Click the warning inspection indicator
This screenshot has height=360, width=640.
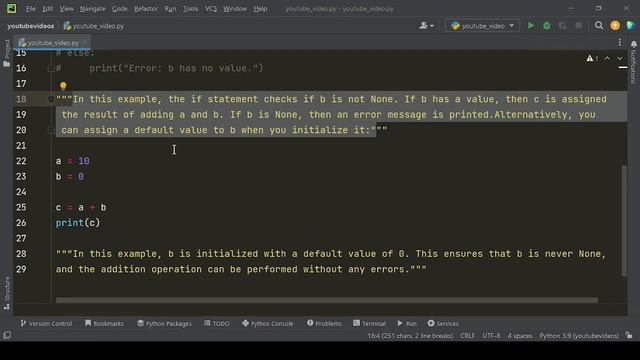(592, 59)
